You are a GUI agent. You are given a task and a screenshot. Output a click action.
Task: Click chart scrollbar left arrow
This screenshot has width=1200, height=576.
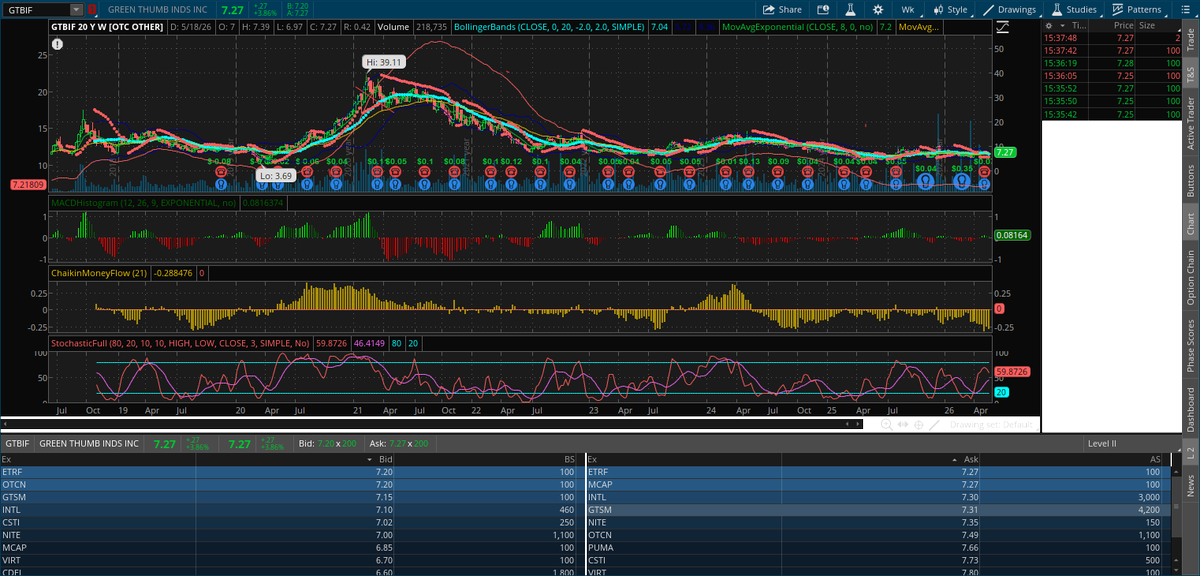(x=5, y=424)
